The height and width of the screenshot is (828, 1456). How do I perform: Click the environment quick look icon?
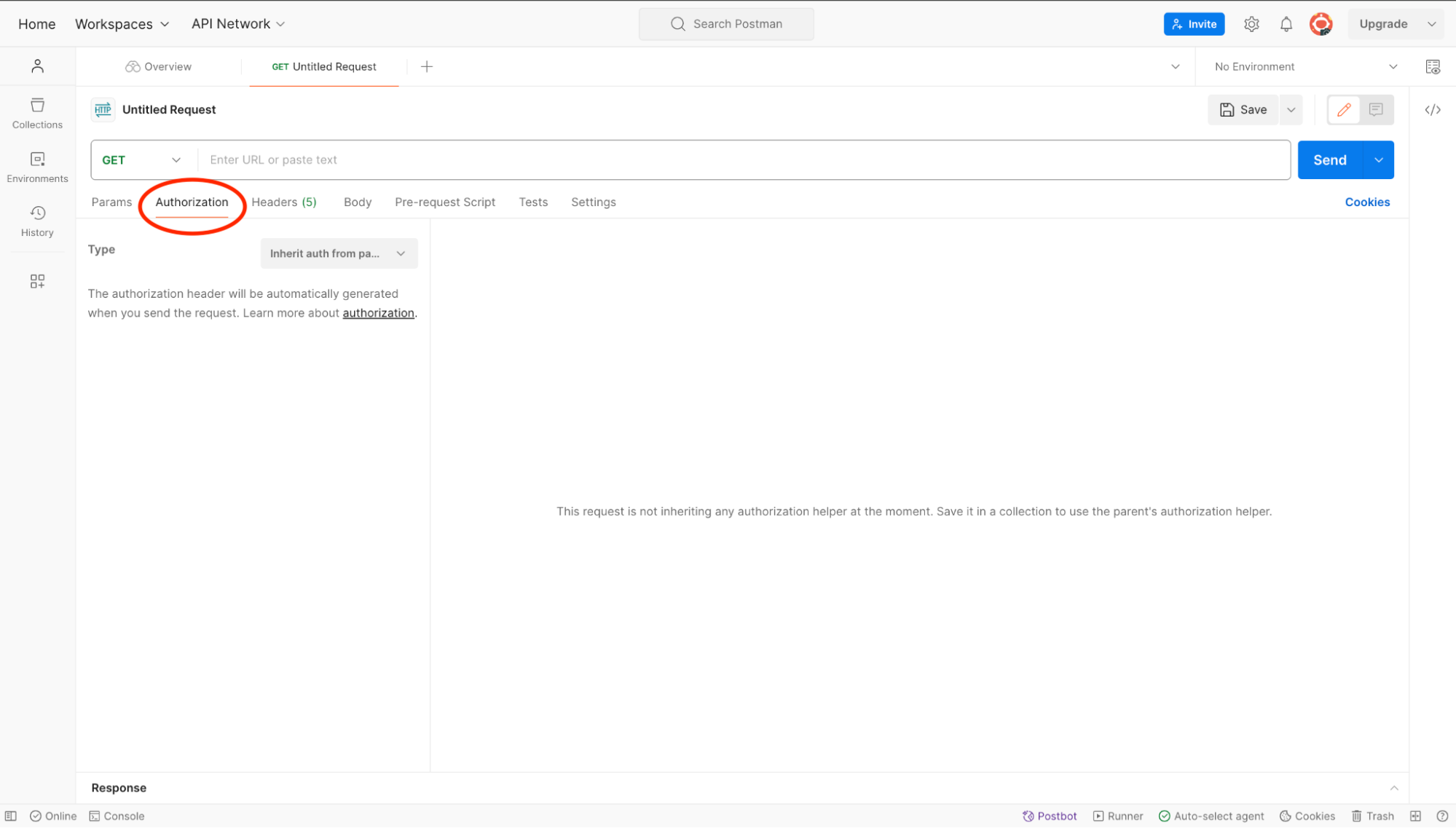coord(1432,66)
